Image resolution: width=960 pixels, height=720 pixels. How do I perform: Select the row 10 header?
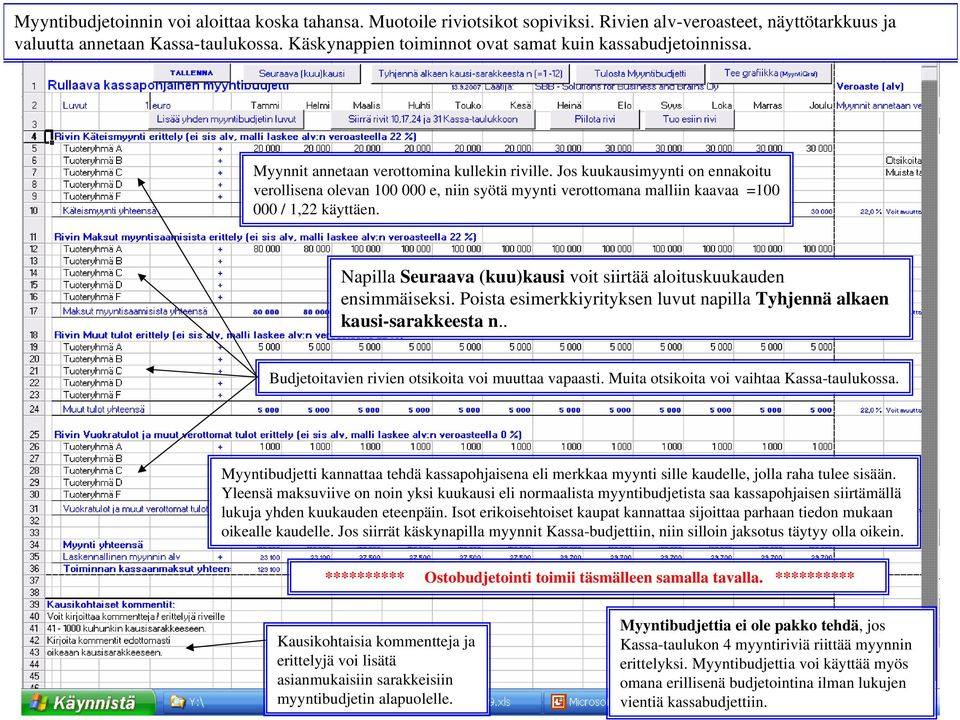34,211
